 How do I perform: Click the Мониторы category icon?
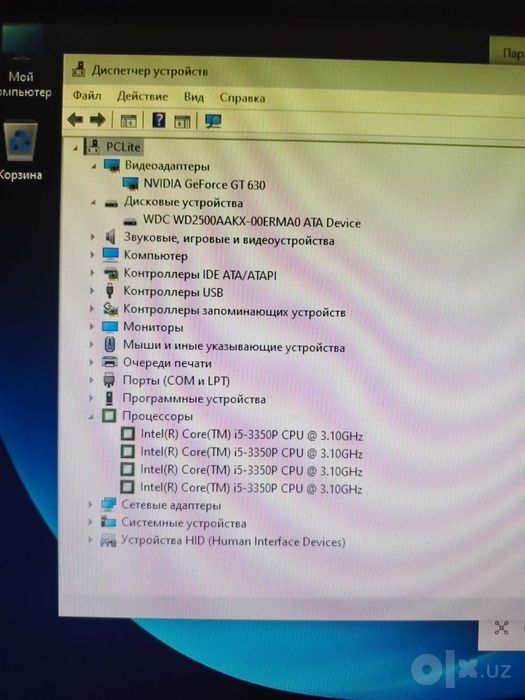(x=110, y=327)
